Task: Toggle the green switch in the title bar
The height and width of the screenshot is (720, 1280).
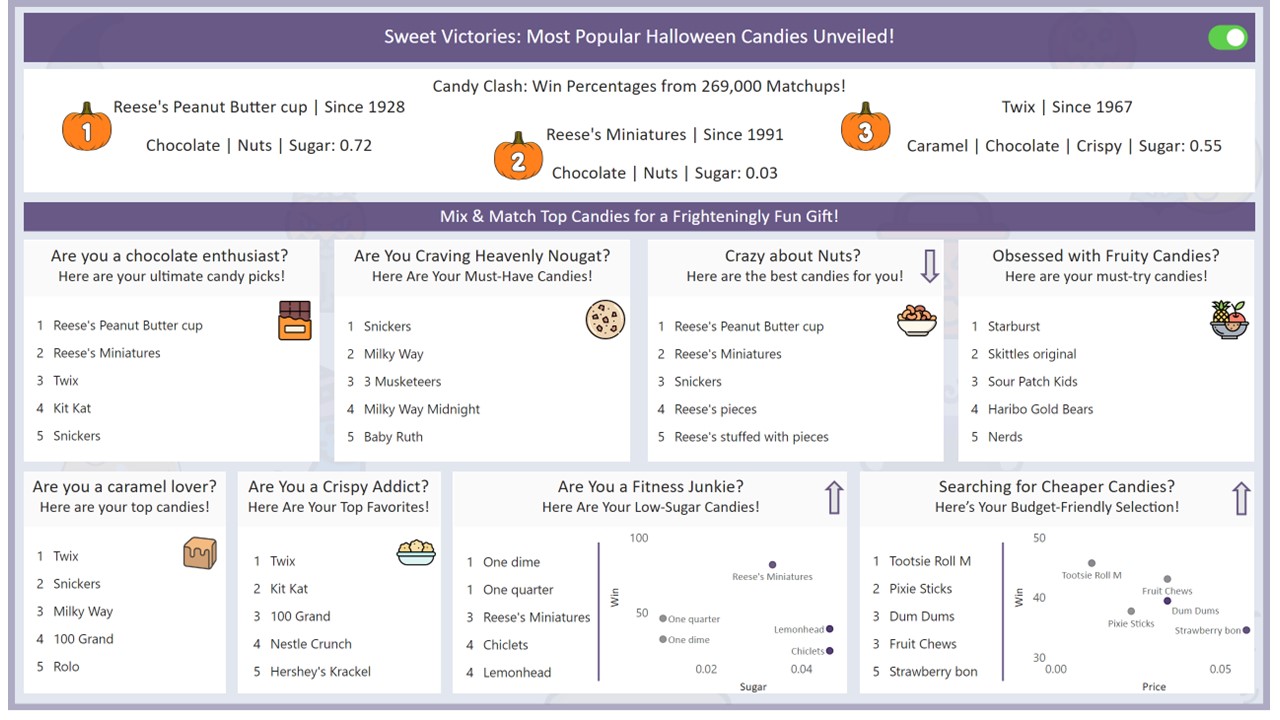Action: [x=1228, y=37]
